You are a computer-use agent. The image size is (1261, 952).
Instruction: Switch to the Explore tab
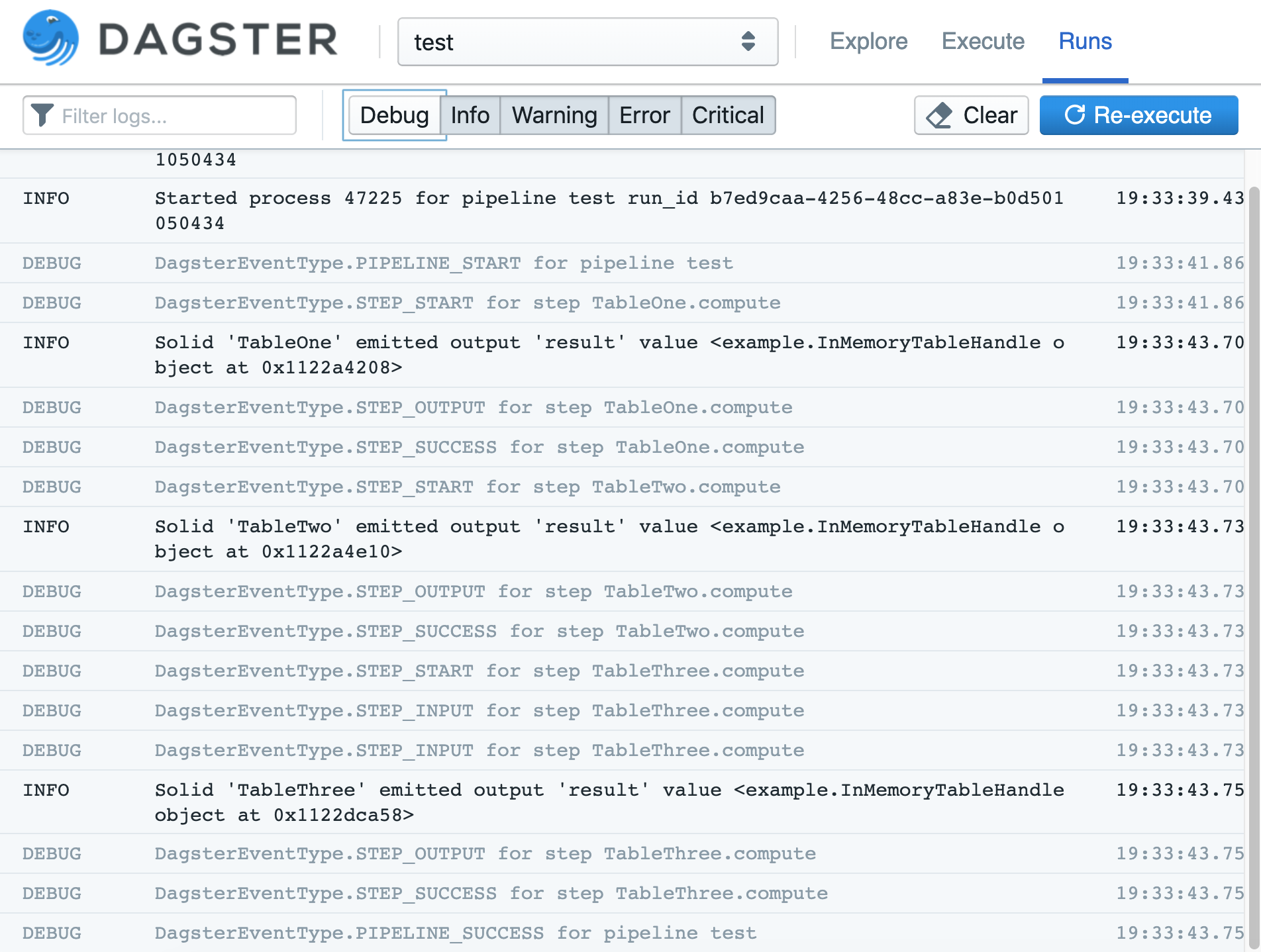point(868,41)
